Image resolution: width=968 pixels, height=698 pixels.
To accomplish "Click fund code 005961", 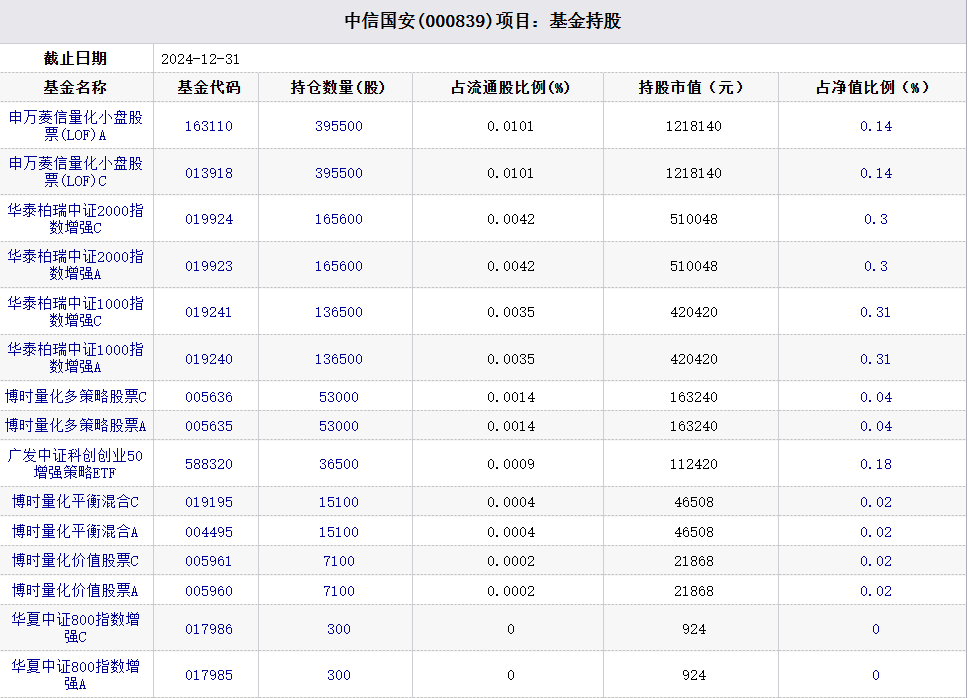I will tap(209, 561).
